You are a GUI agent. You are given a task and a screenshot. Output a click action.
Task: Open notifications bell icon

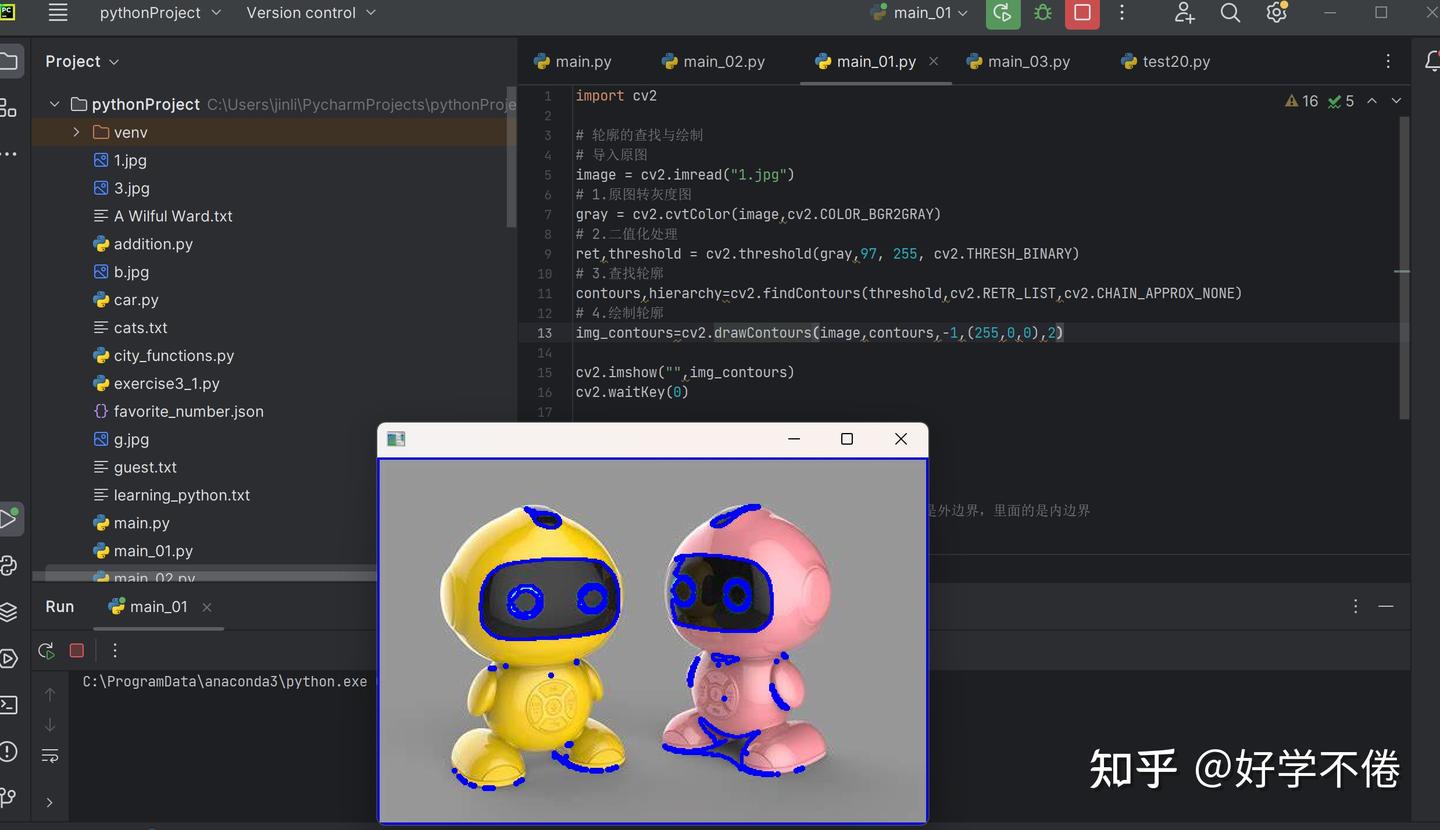coord(1432,61)
